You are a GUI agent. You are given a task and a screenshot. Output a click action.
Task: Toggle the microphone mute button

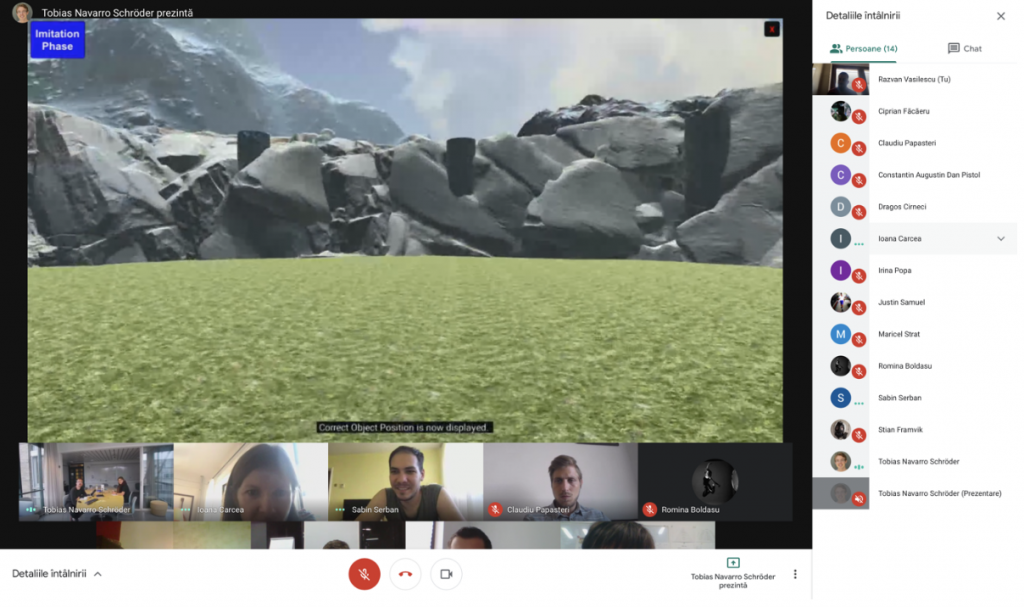click(x=364, y=574)
